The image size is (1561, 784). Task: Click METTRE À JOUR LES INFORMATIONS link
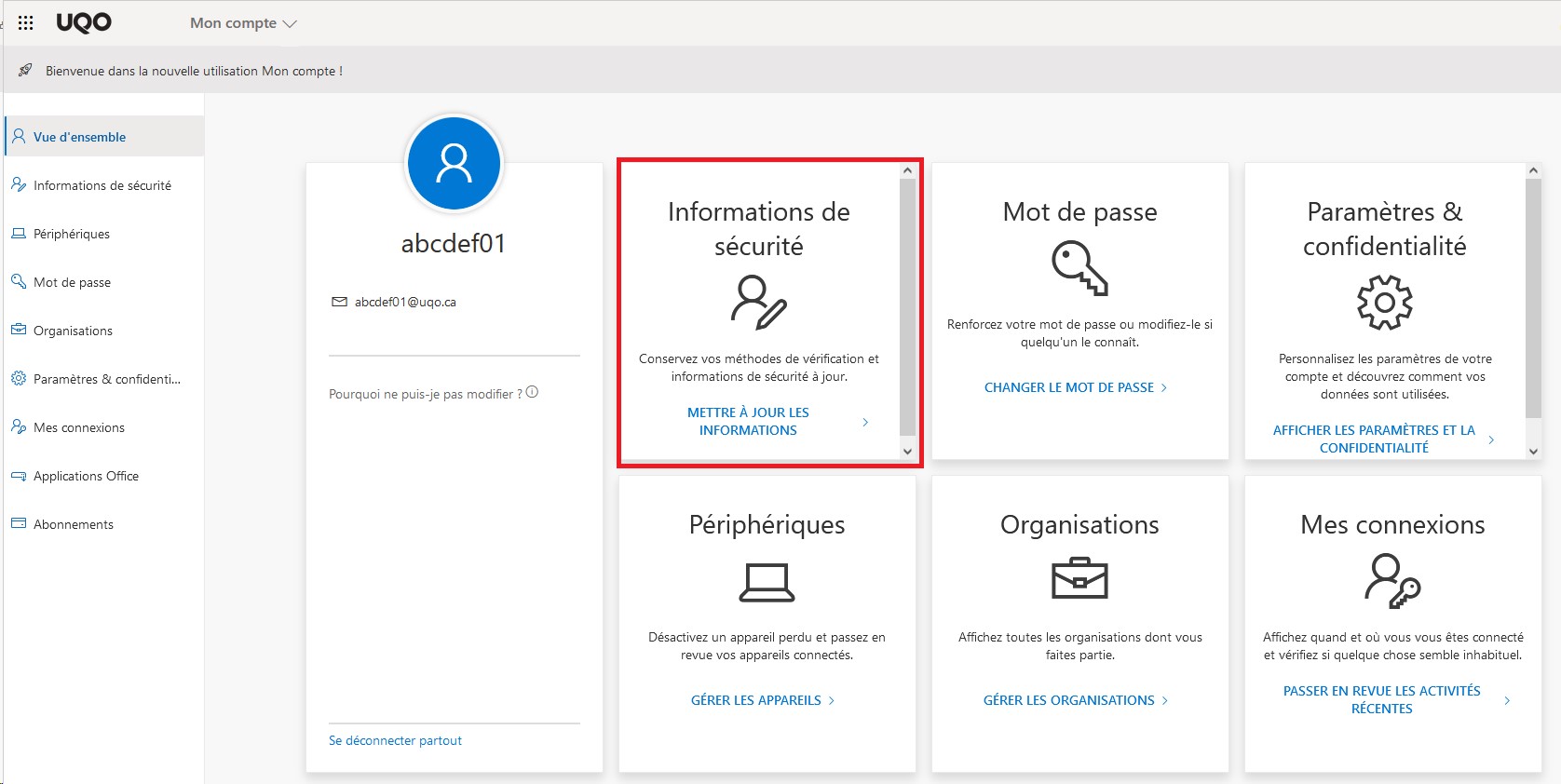coord(748,421)
